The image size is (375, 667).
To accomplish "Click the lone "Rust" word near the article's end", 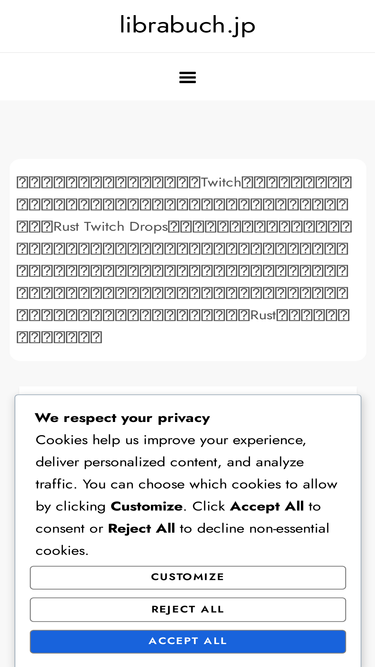I will pos(263,315).
